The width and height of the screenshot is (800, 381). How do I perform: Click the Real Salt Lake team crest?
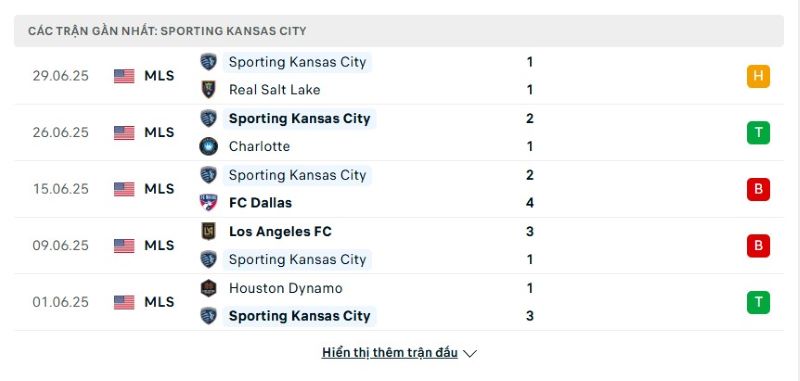click(208, 90)
